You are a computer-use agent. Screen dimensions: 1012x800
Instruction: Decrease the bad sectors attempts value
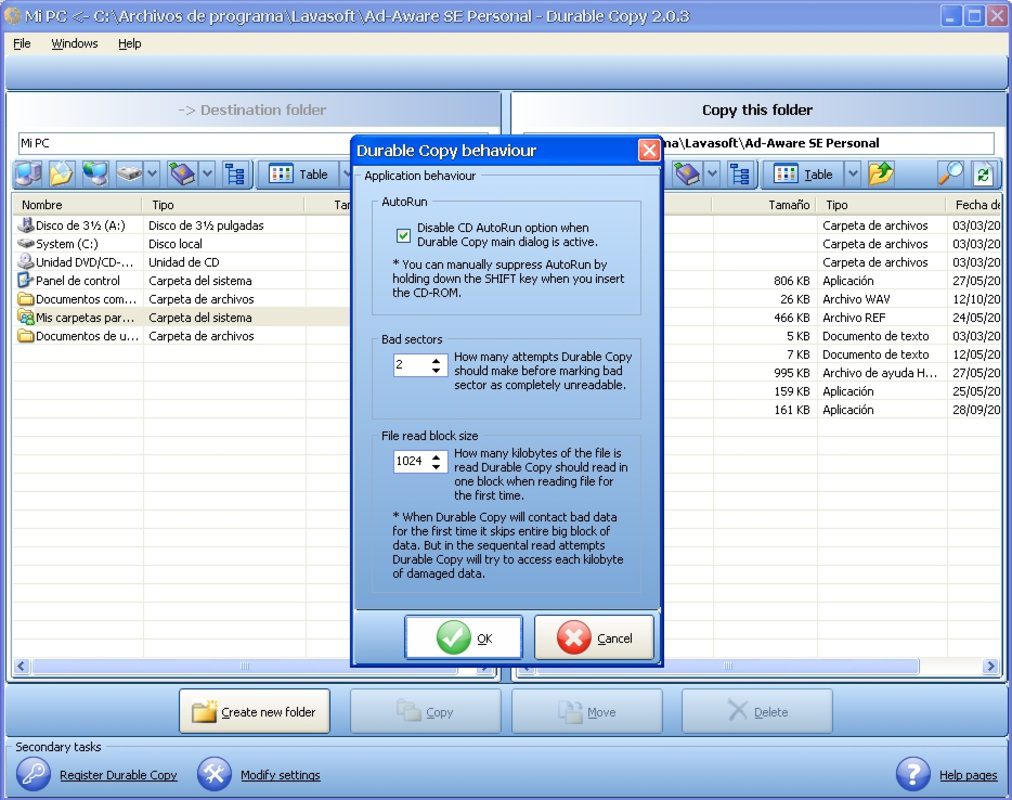(436, 370)
